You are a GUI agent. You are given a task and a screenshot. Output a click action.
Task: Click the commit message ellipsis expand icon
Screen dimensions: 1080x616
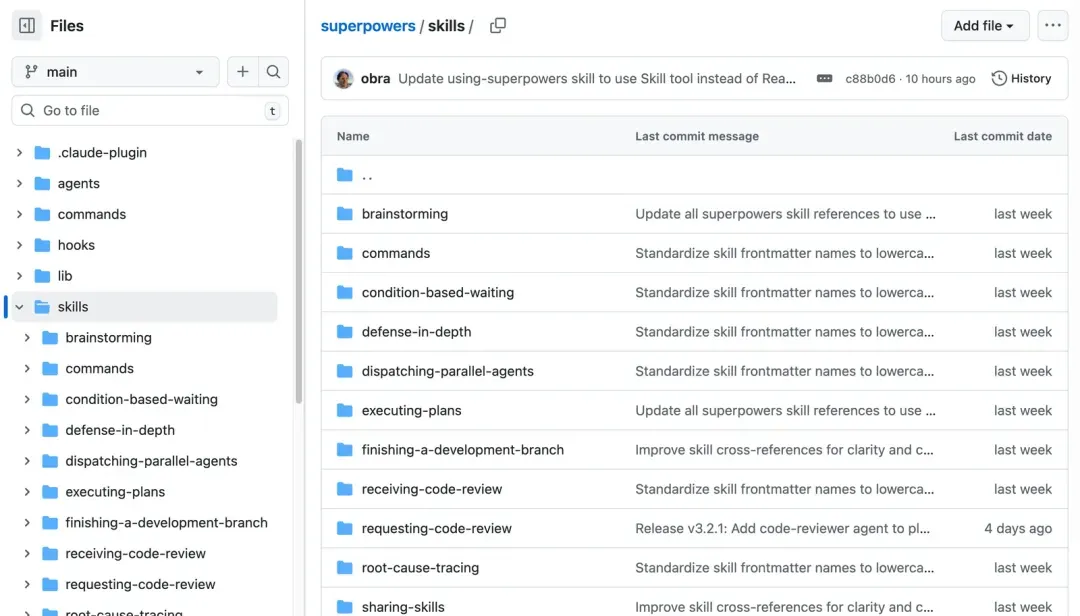click(x=824, y=79)
